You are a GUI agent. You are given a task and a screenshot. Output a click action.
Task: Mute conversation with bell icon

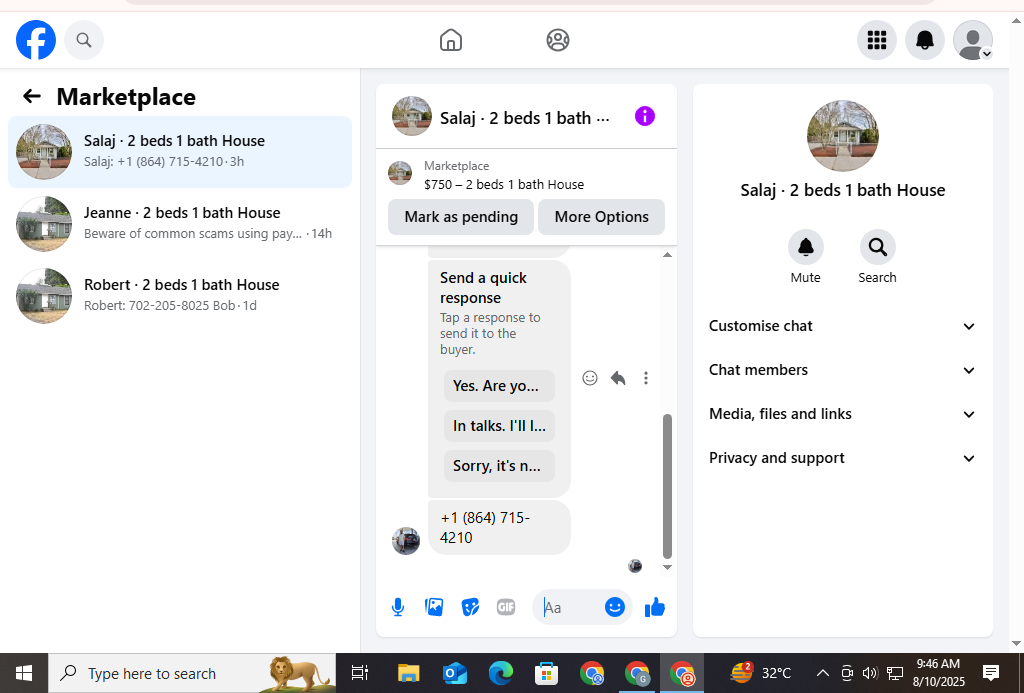click(806, 248)
